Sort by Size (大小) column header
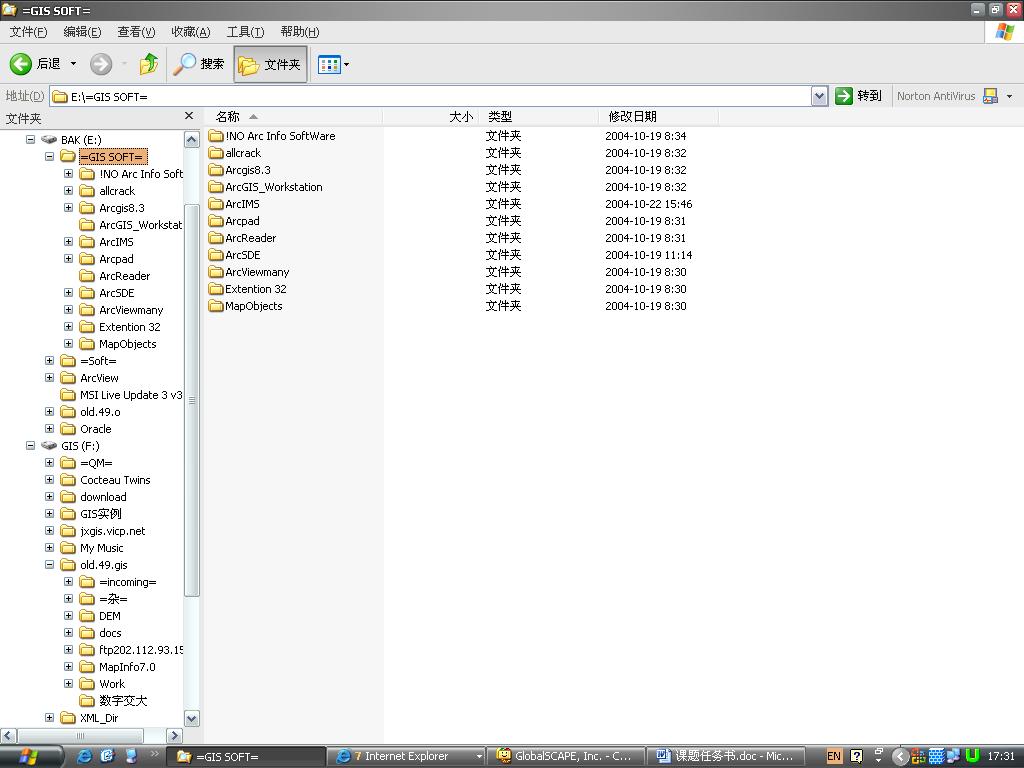1024x768 pixels. (430, 117)
